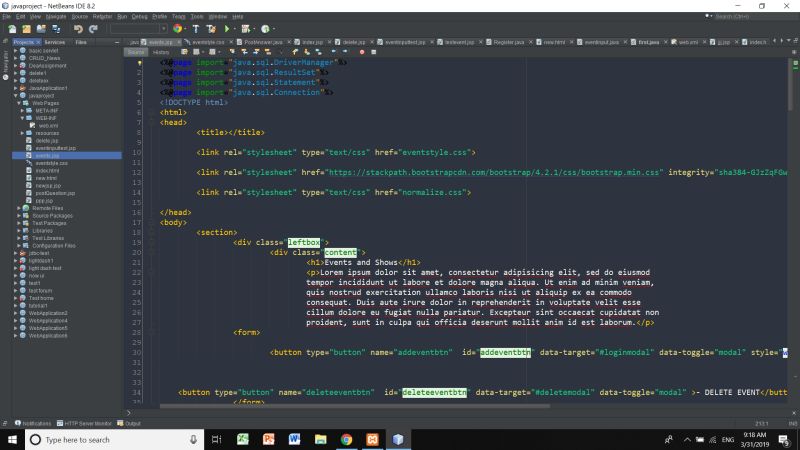800x450 pixels.
Task: Click the vertical editor scrollbar
Action: coord(790,84)
